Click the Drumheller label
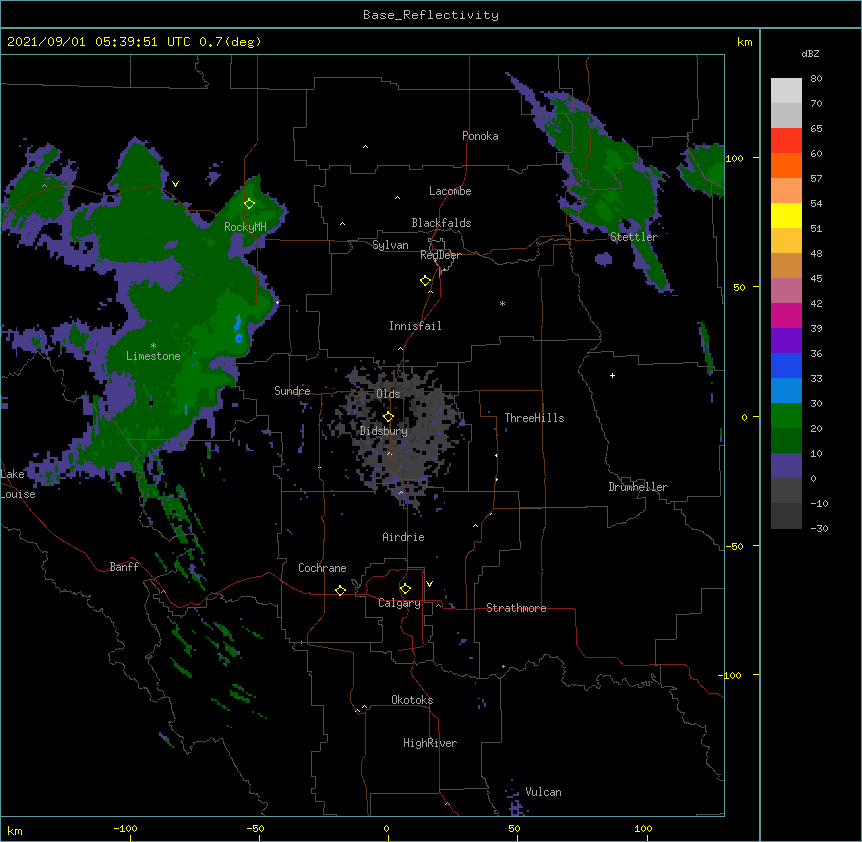Screen dimensions: 862x842 point(638,487)
